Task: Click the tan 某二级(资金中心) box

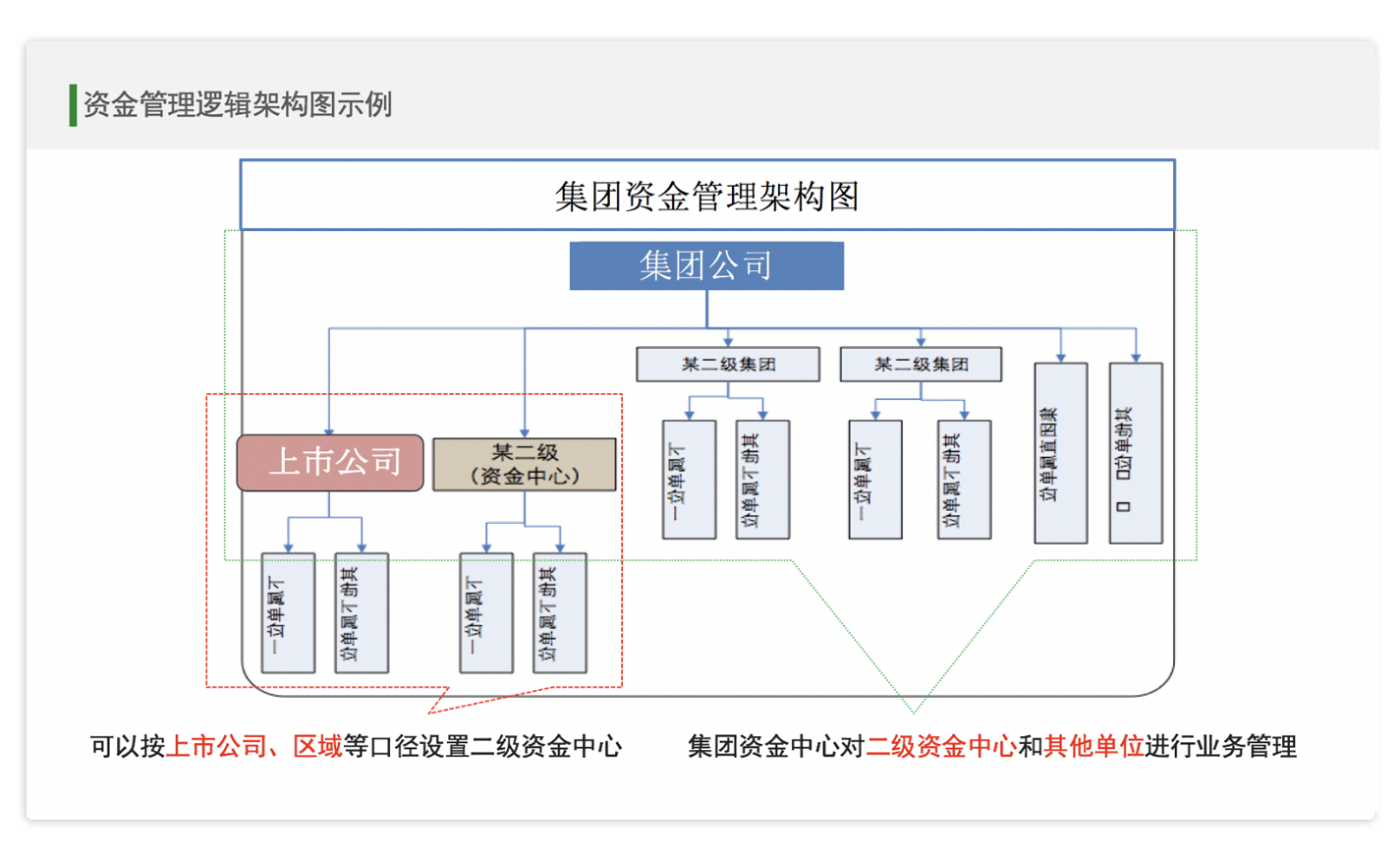Action: click(525, 464)
